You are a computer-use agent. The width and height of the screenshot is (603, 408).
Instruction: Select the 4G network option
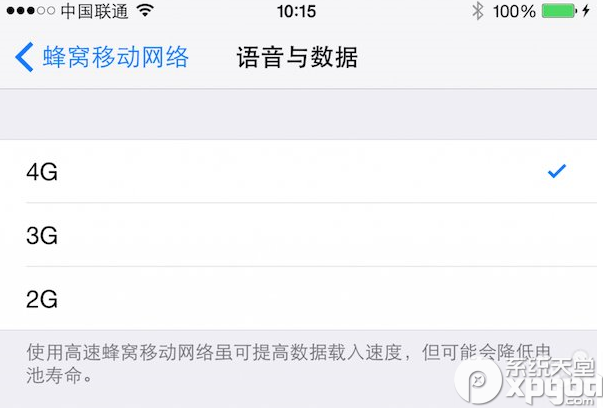coord(302,172)
